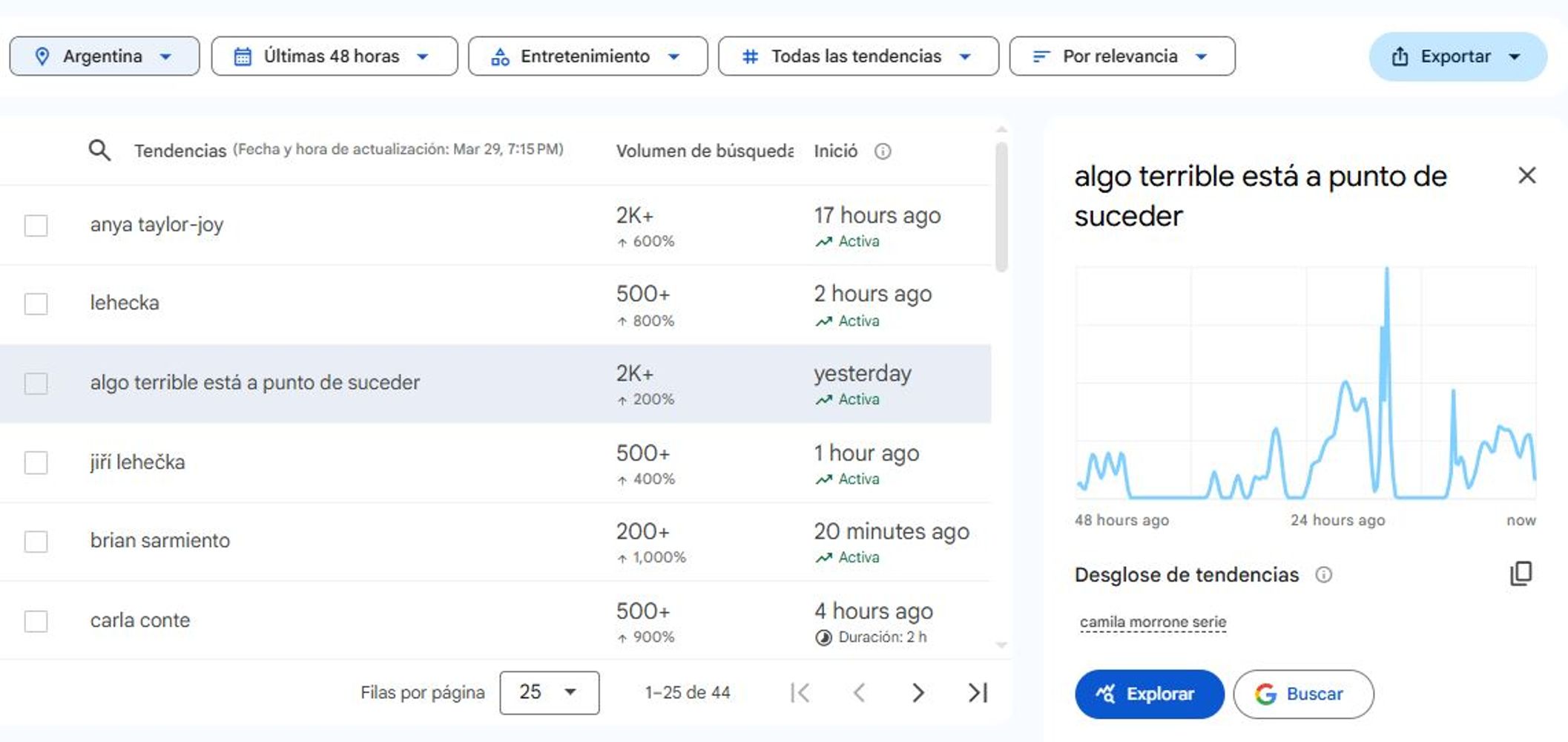The width and height of the screenshot is (1568, 742).
Task: Open the Últimas 48 horas time filter
Action: coord(335,56)
